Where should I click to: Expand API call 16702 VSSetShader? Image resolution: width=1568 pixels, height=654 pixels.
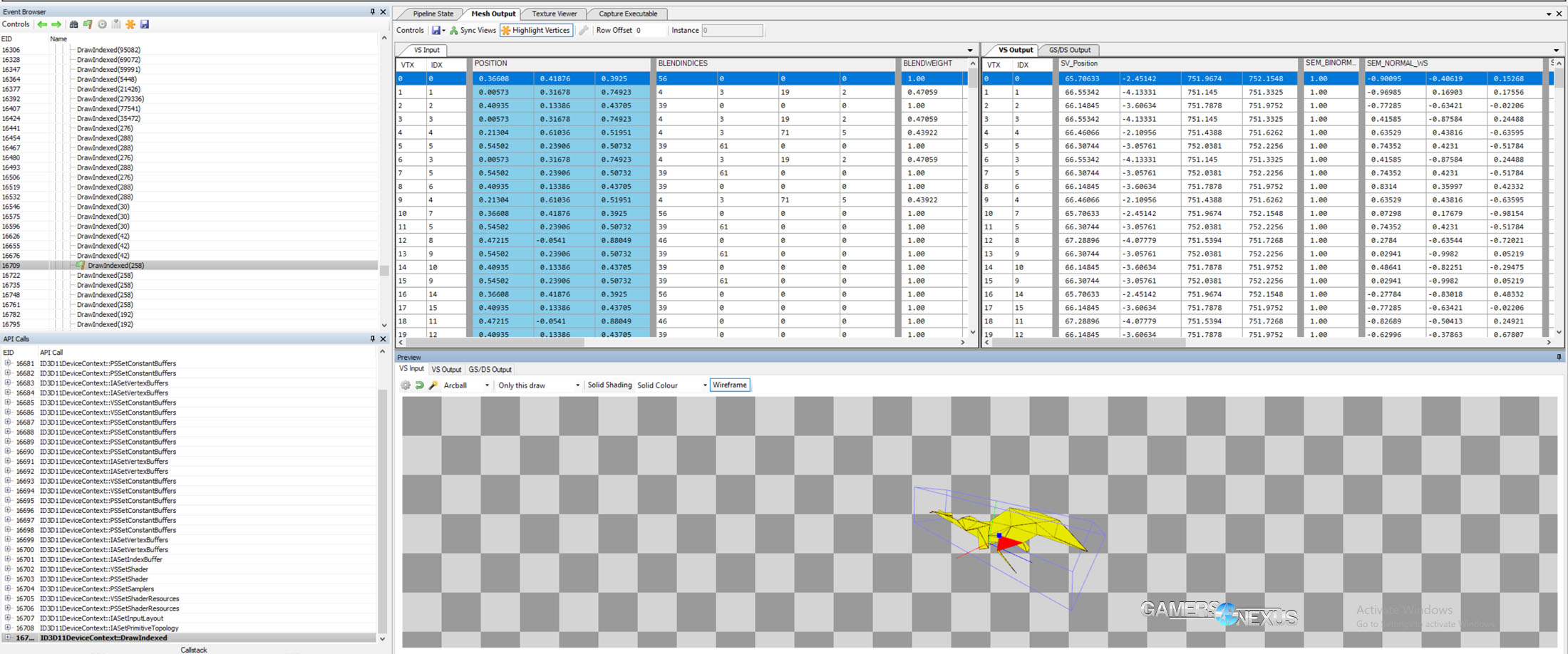tap(8, 569)
